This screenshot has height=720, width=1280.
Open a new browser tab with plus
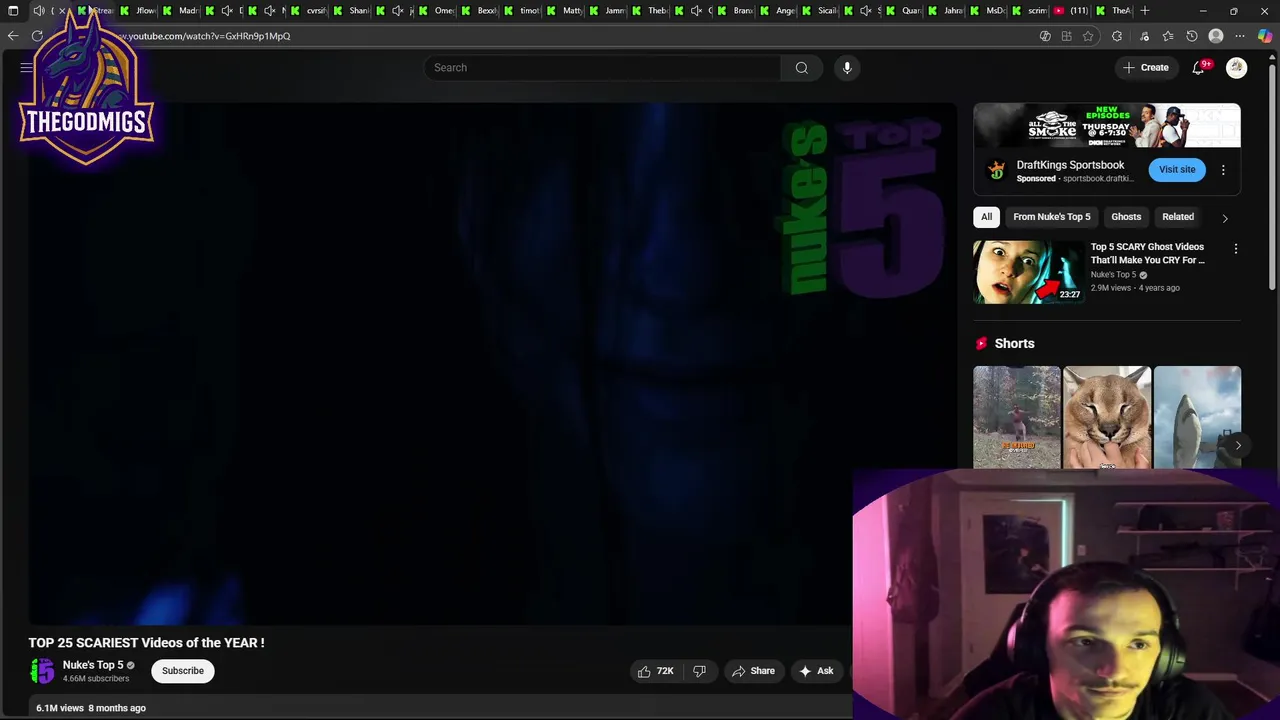[x=1145, y=11]
